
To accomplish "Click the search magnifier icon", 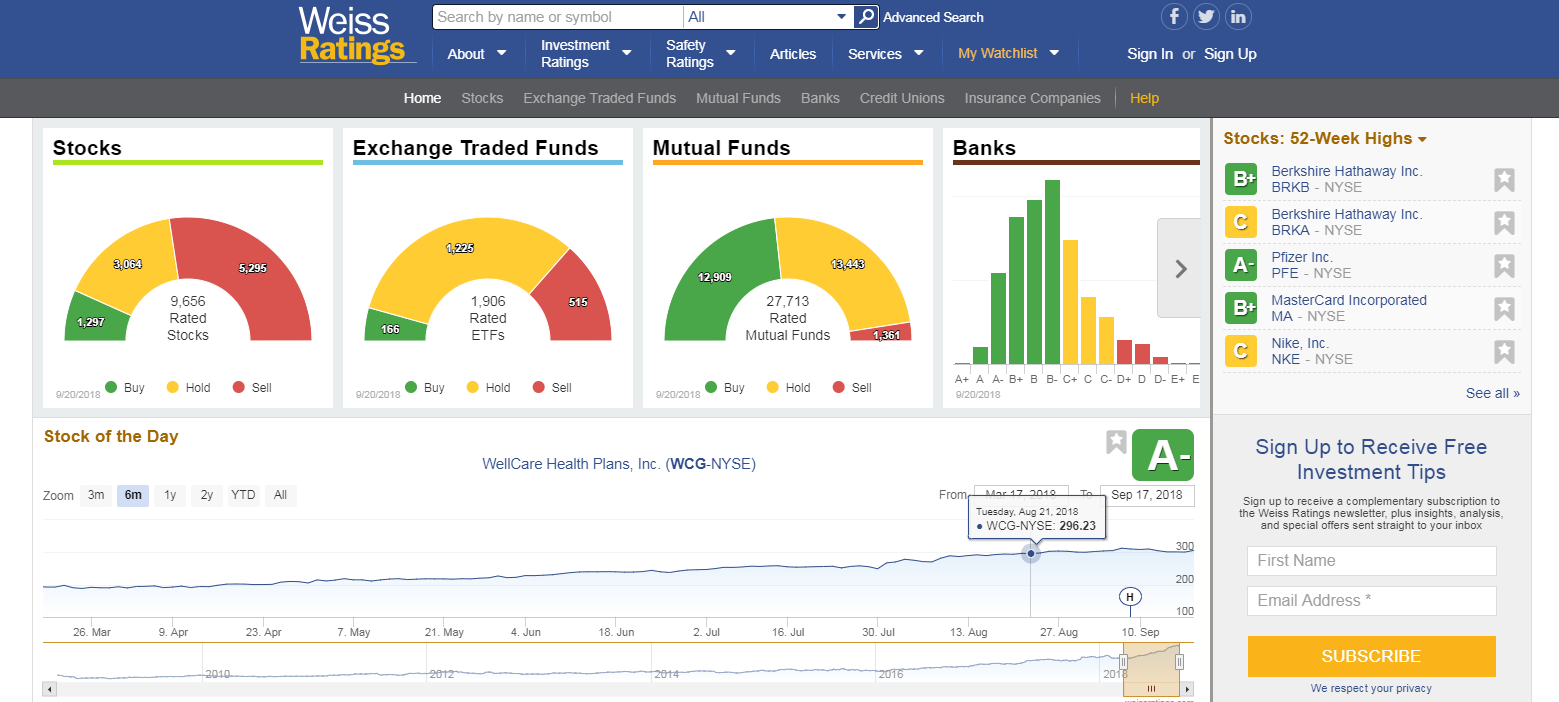I will pos(866,17).
